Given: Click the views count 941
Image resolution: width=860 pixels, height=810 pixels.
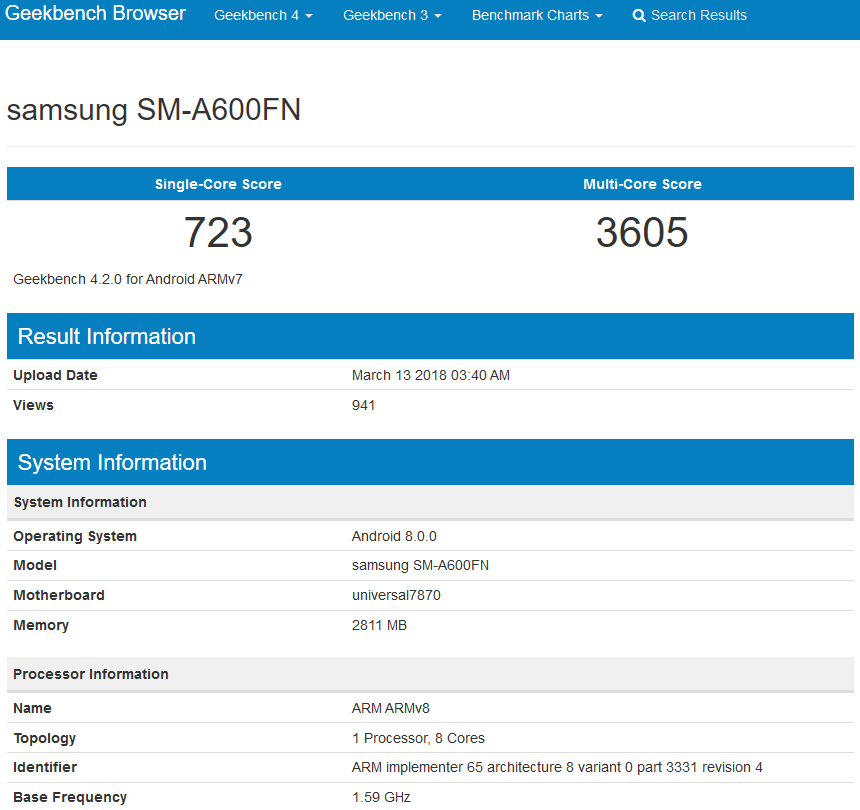Looking at the screenshot, I should point(364,405).
